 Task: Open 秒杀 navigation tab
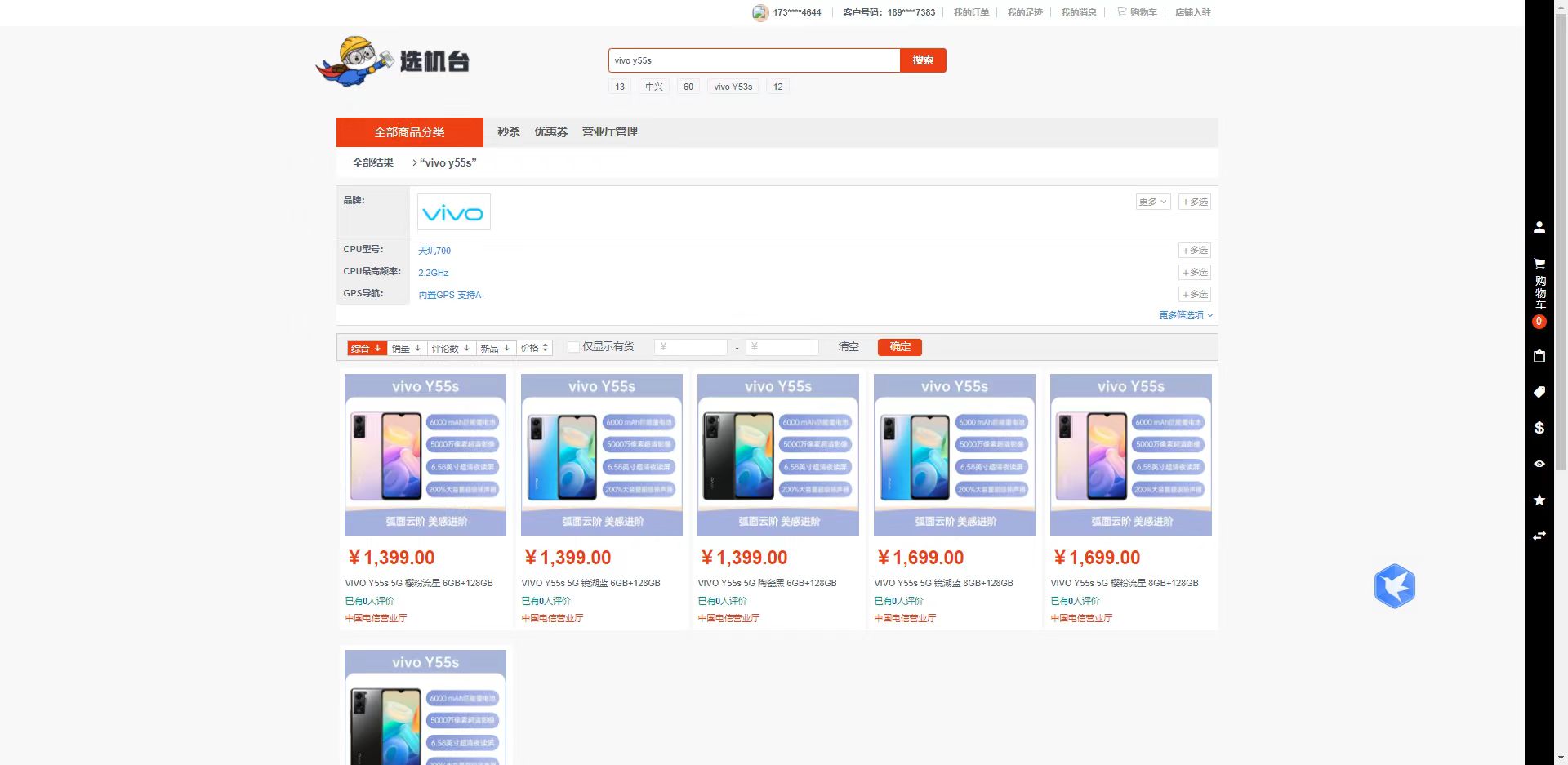pos(509,132)
